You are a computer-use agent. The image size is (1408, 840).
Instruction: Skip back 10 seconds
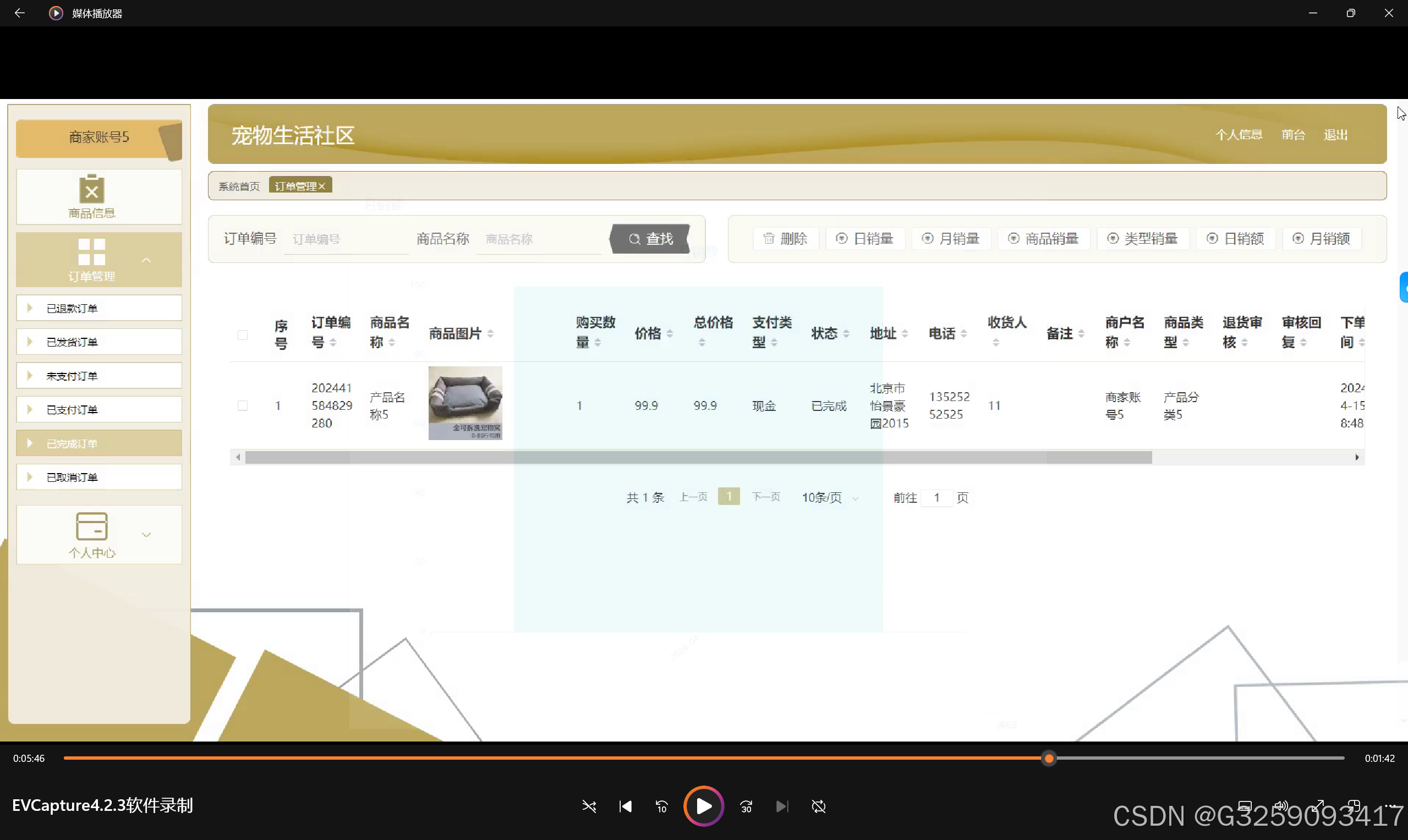point(662,806)
